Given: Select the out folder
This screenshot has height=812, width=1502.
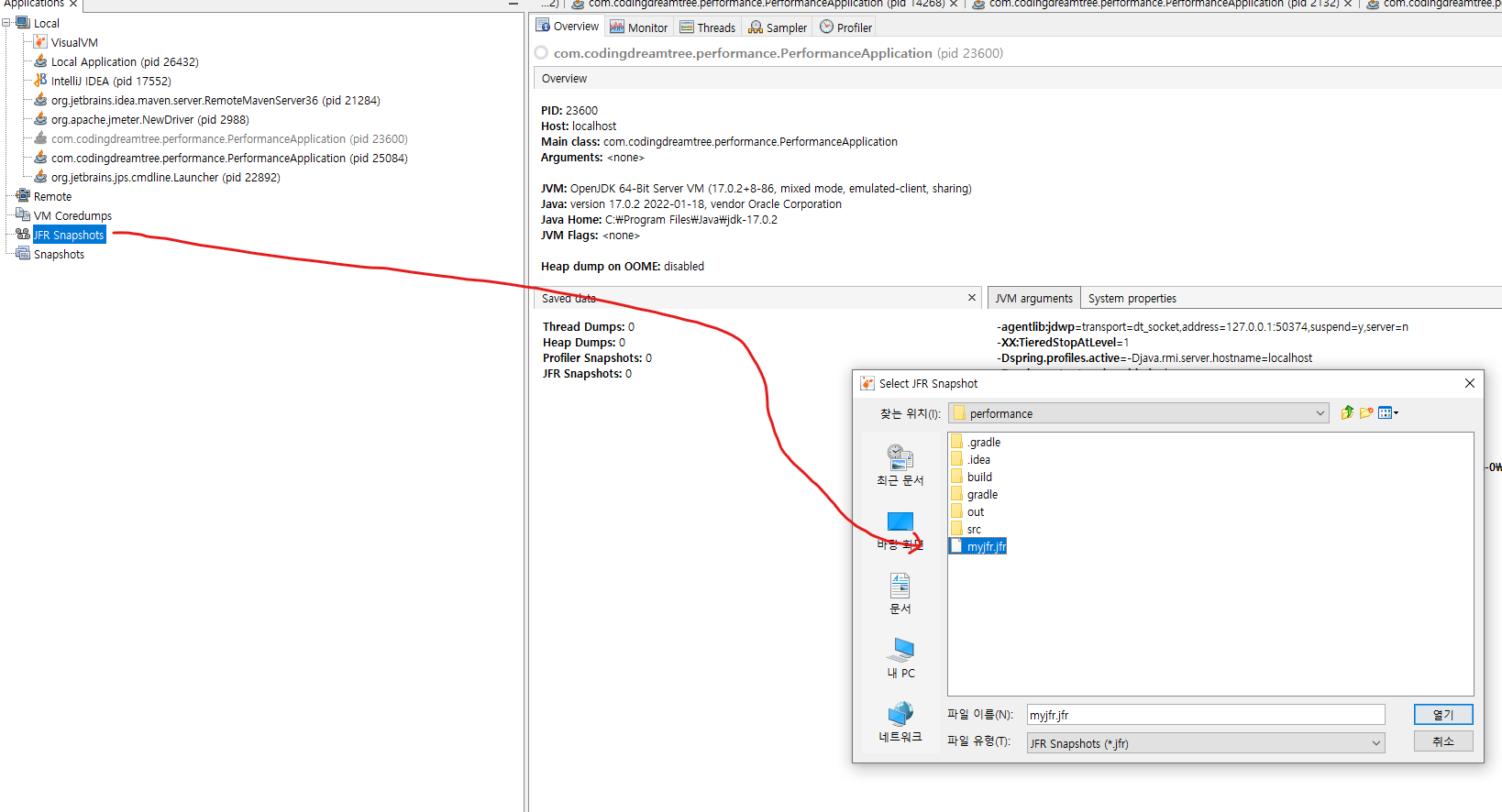Looking at the screenshot, I should coord(967,511).
